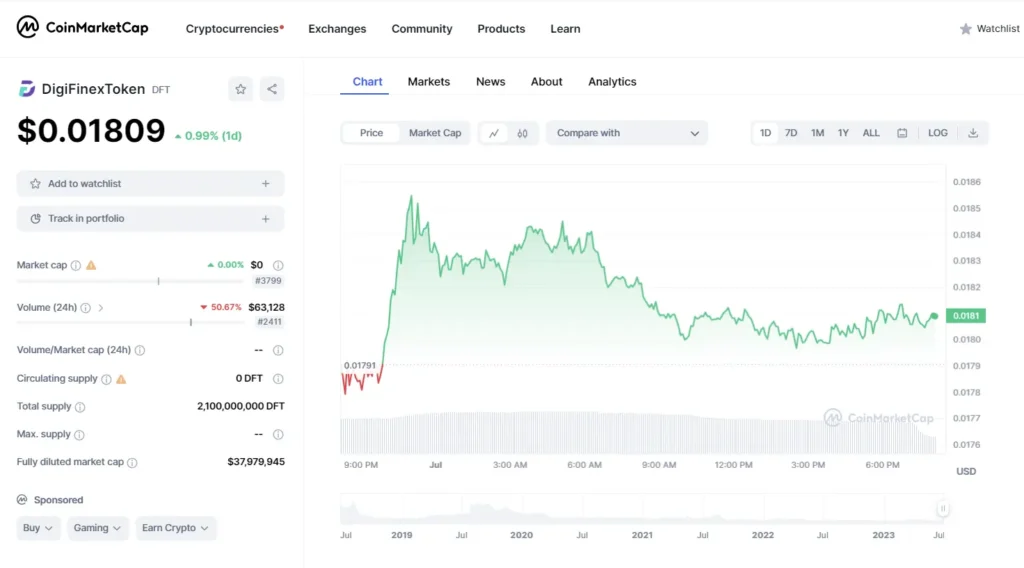Click info icon beside $0 market cap value
Screen dimensions: 1024x568
(x=278, y=265)
